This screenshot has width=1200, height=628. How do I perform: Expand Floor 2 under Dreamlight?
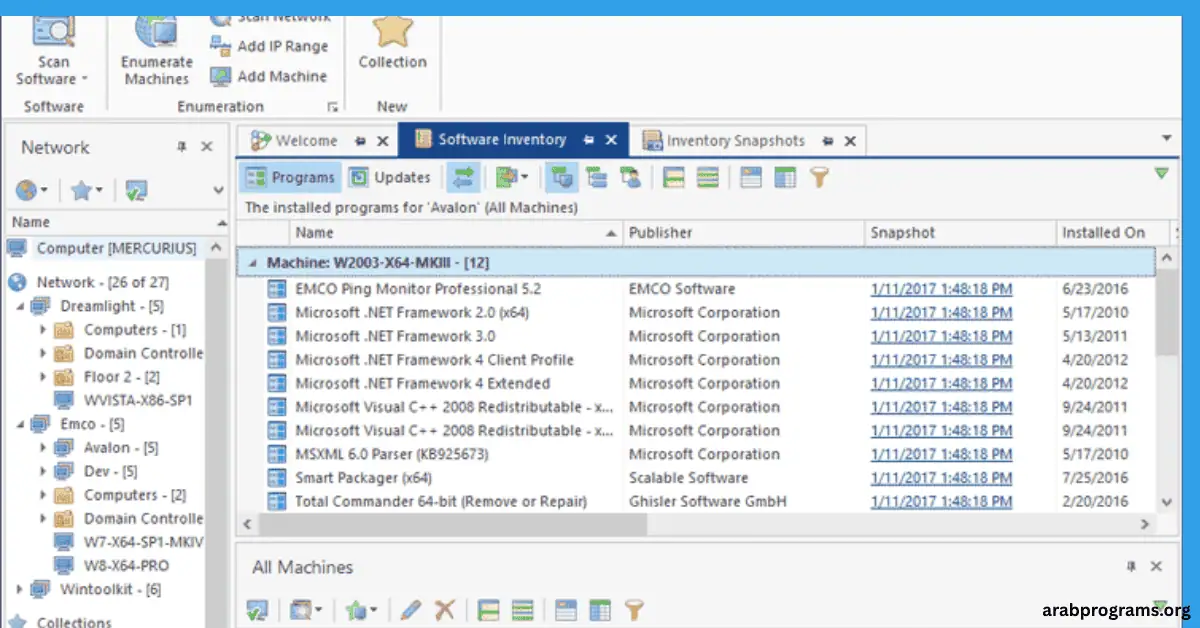point(43,377)
